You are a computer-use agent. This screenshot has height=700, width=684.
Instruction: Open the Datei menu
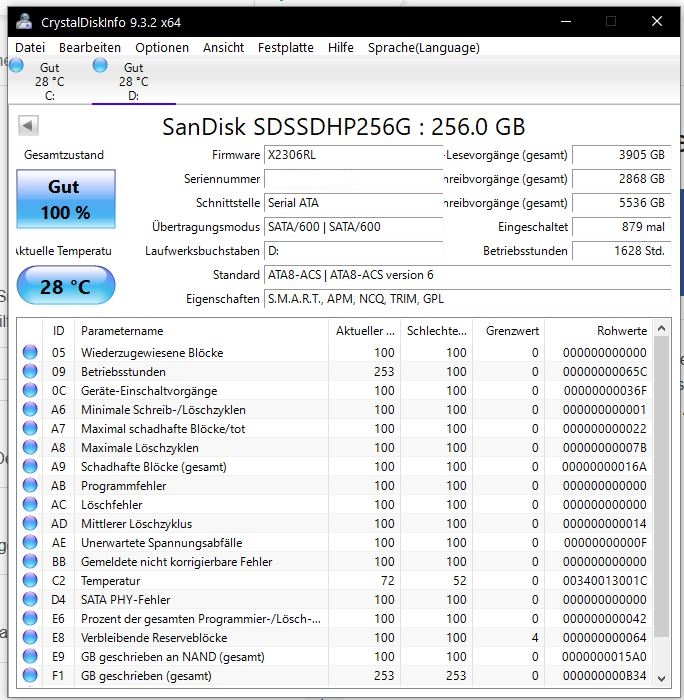[30, 47]
